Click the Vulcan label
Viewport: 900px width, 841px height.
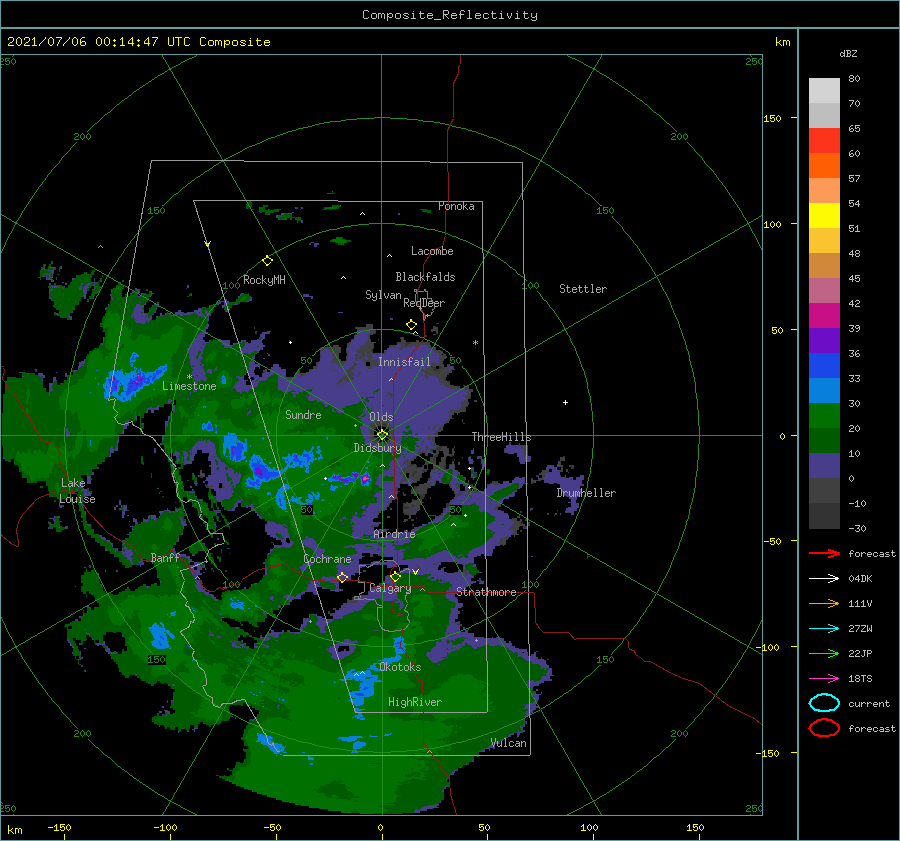point(509,743)
